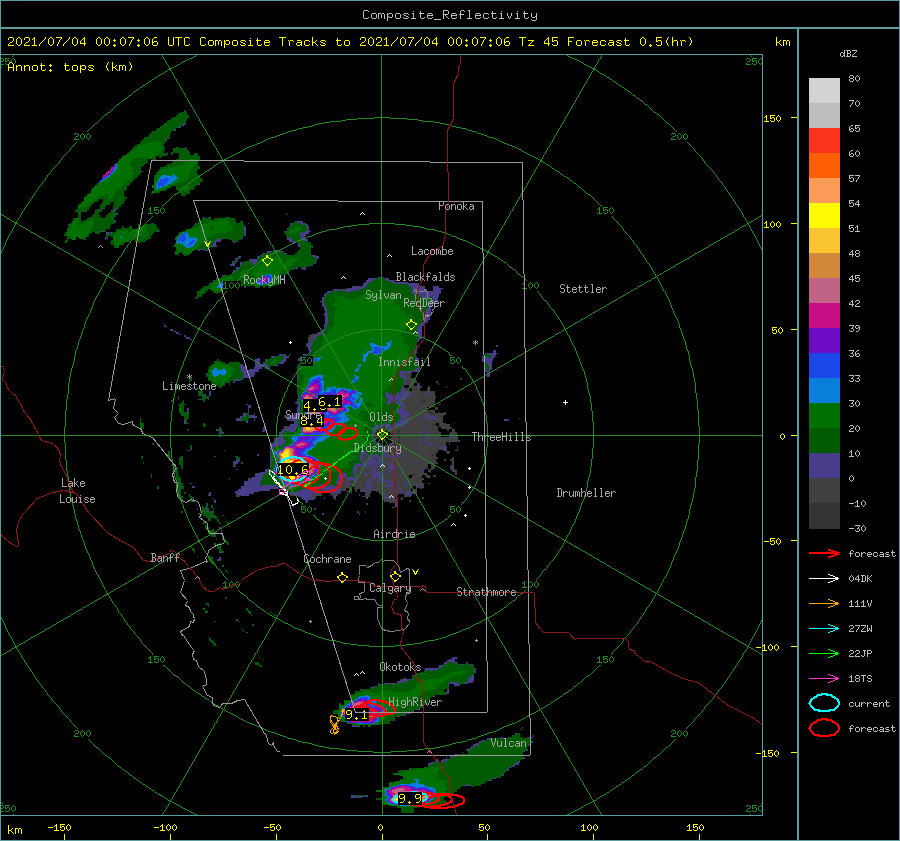Click the Lake Louise label

point(77,491)
